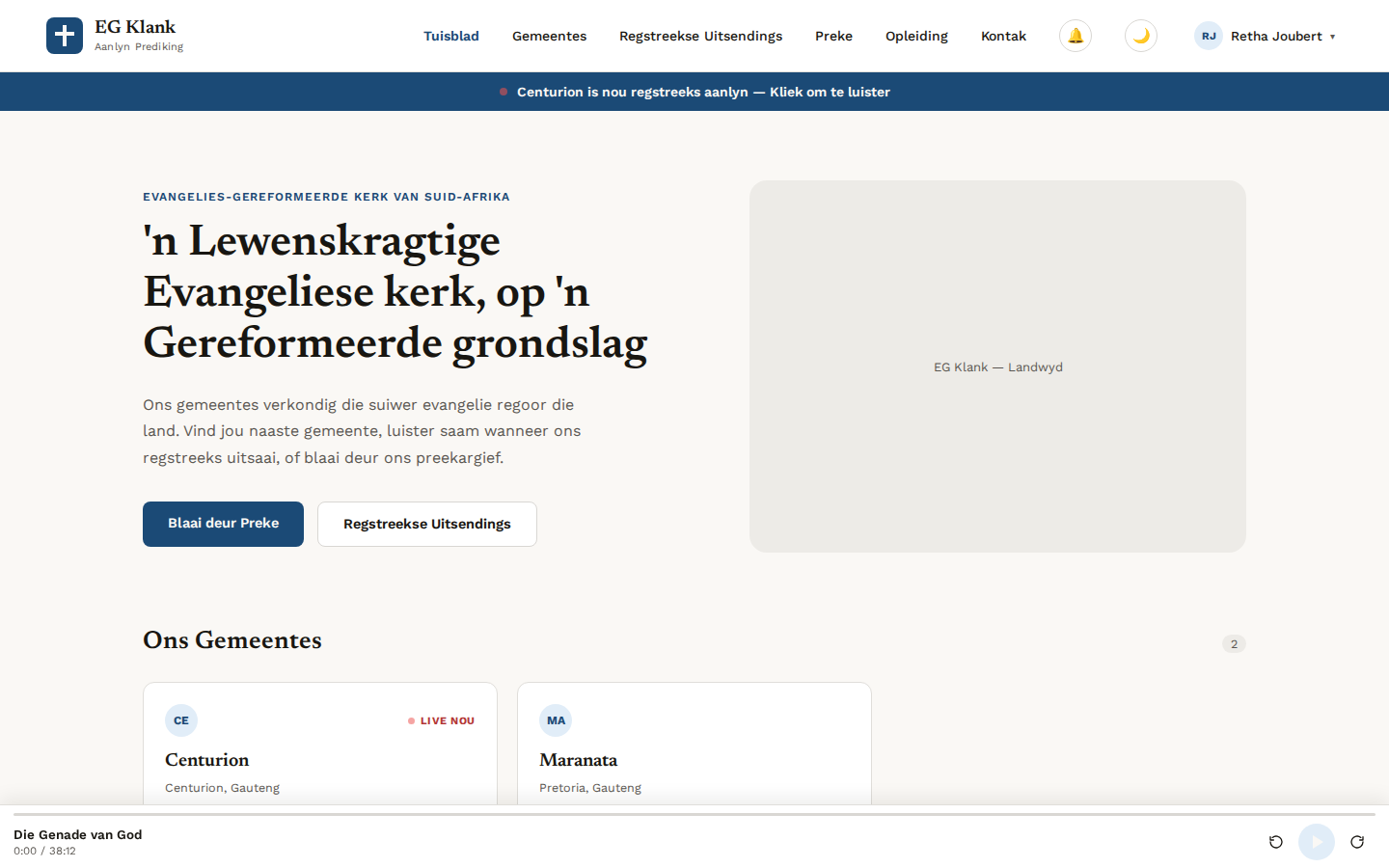This screenshot has height=868, width=1389.
Task: Seek on the audio progress bar
Action: click(x=694, y=815)
